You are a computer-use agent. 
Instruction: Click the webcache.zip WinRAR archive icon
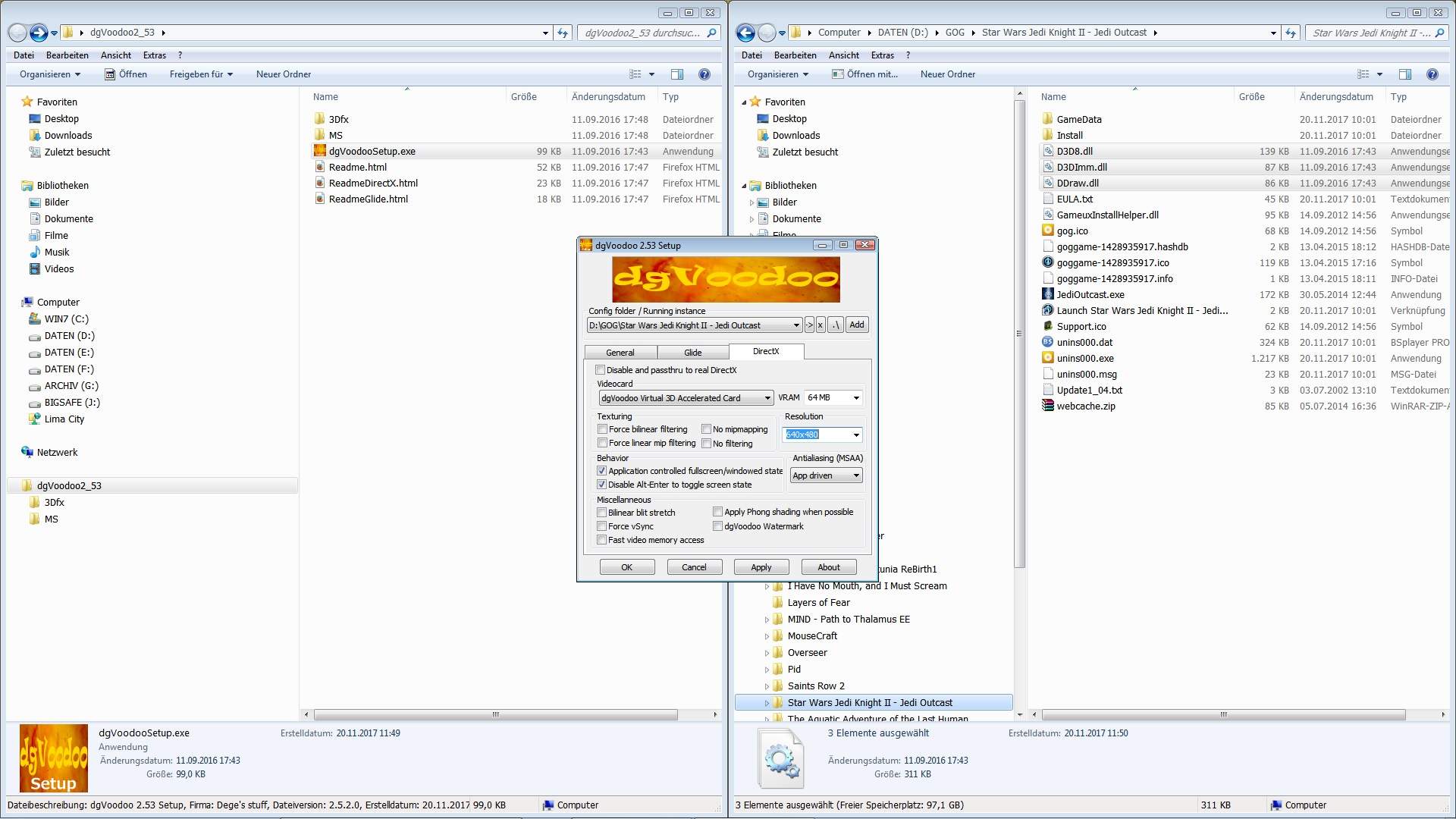point(1048,406)
